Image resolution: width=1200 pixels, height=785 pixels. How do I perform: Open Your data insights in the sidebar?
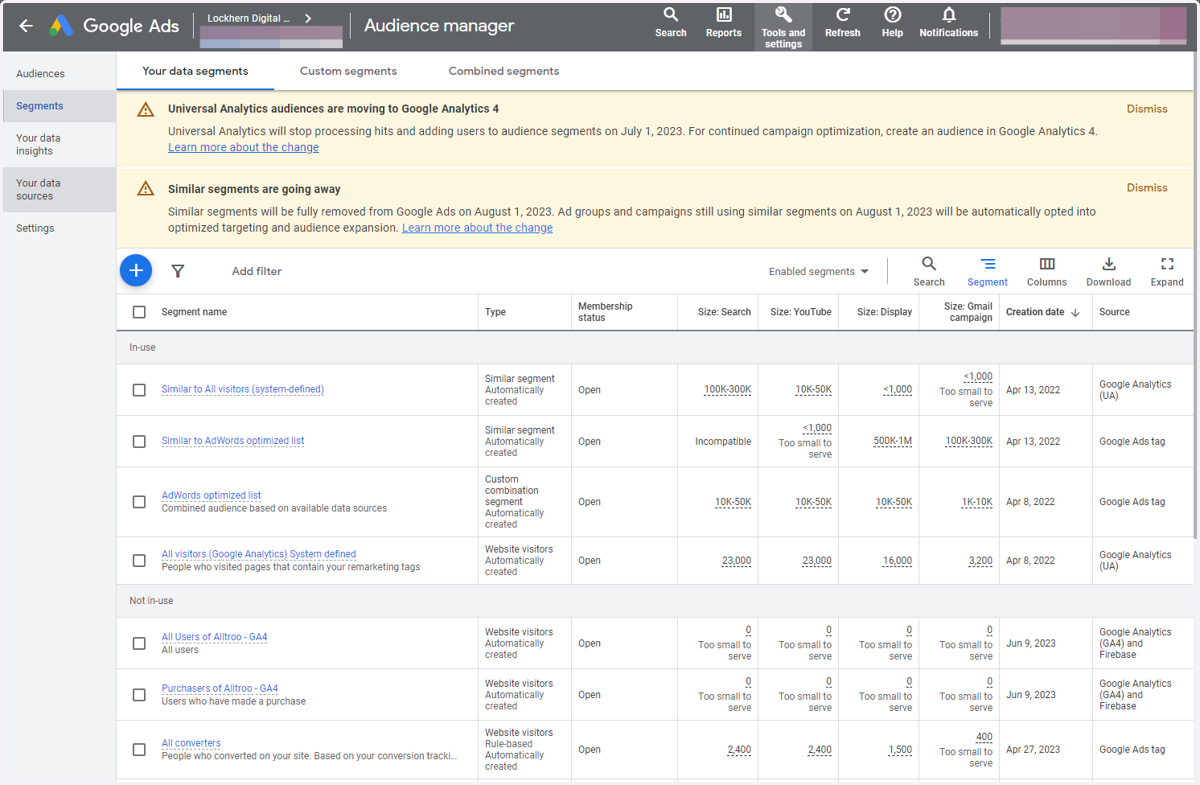point(58,145)
